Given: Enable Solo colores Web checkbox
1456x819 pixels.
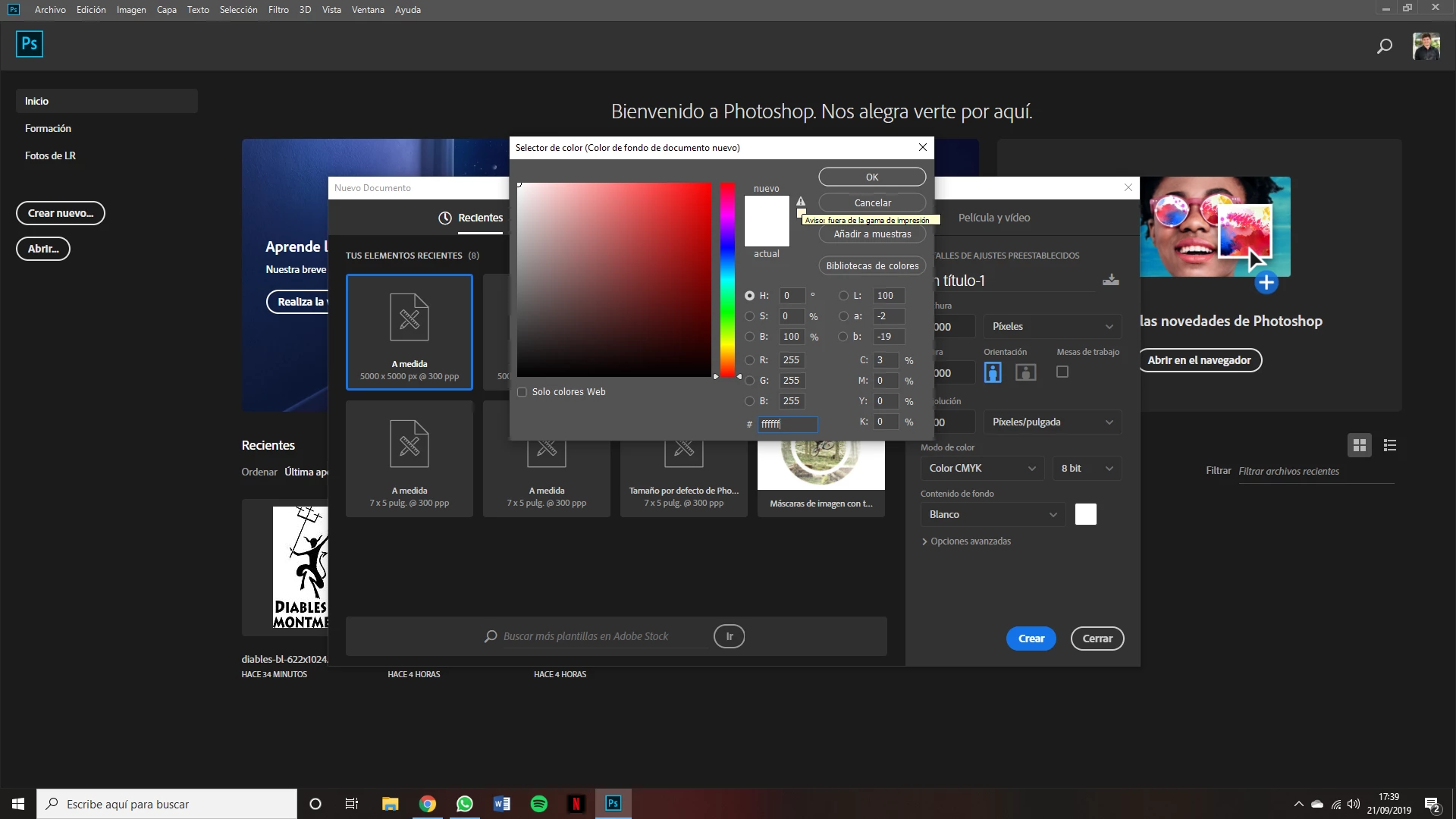Looking at the screenshot, I should (522, 392).
